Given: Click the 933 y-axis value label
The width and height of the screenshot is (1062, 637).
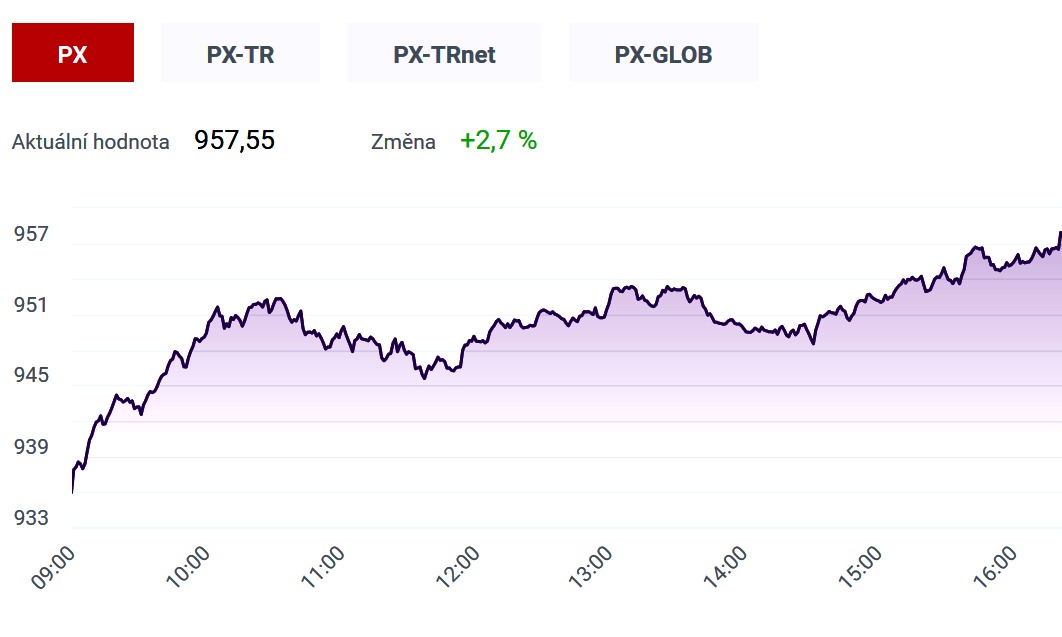Looking at the screenshot, I should pyautogui.click(x=31, y=518).
